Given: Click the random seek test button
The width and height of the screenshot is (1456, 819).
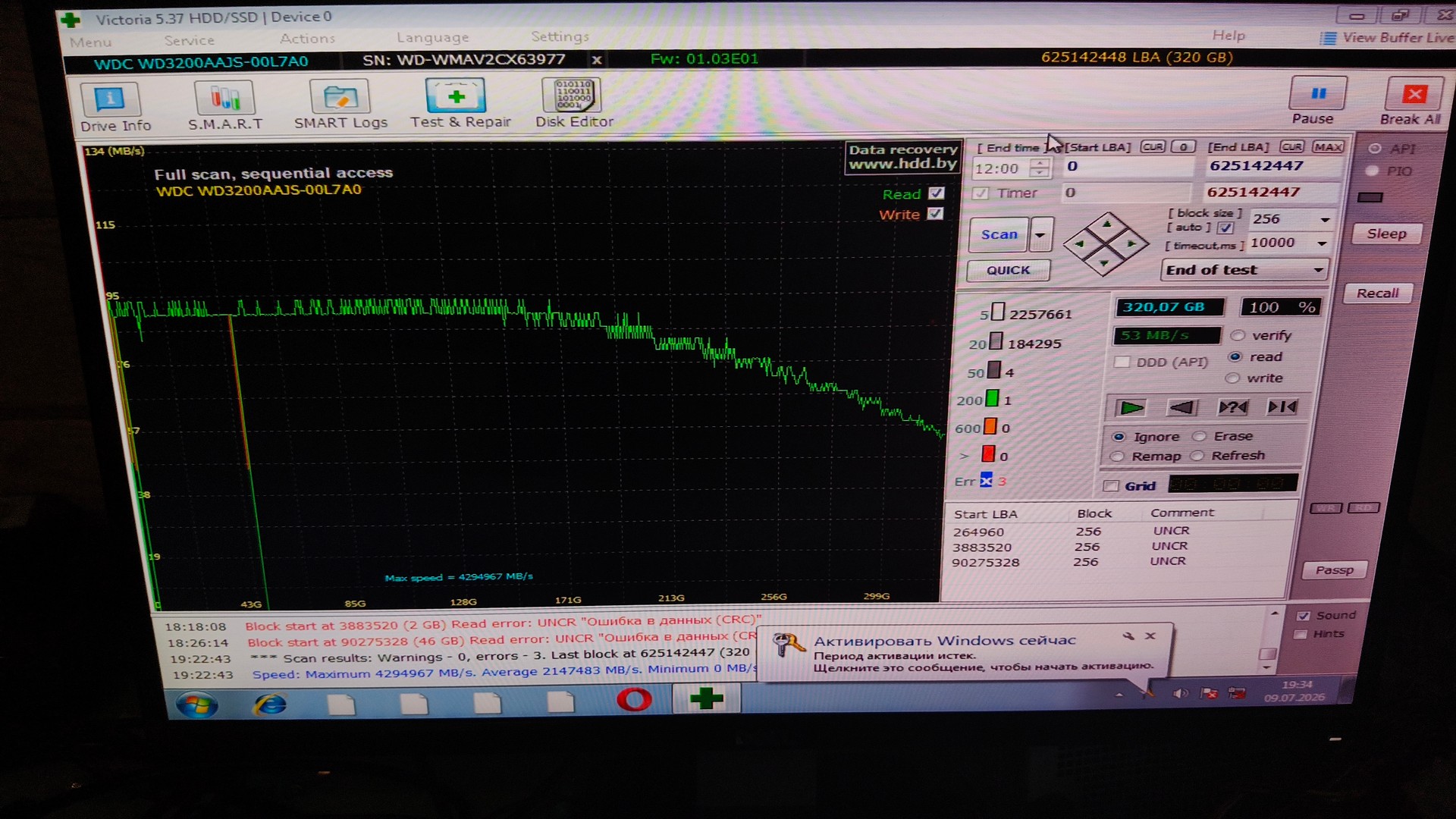Looking at the screenshot, I should point(1232,407).
